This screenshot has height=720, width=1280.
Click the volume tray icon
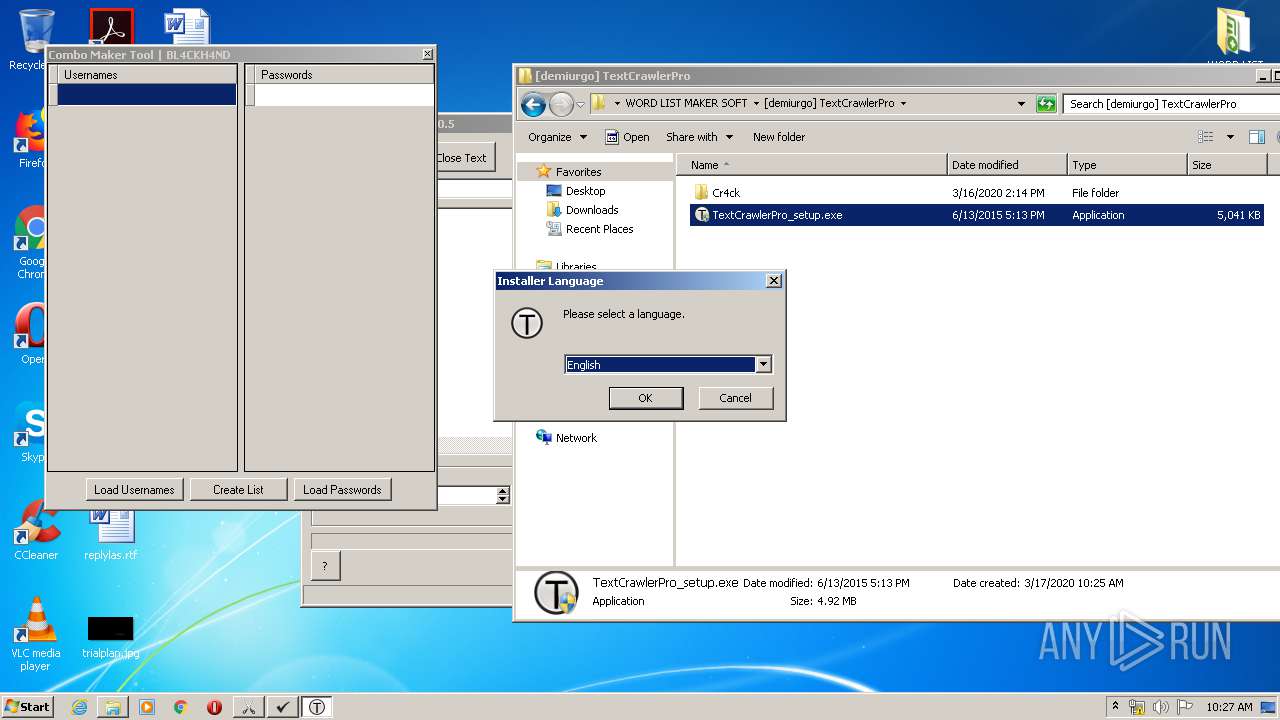(1160, 707)
